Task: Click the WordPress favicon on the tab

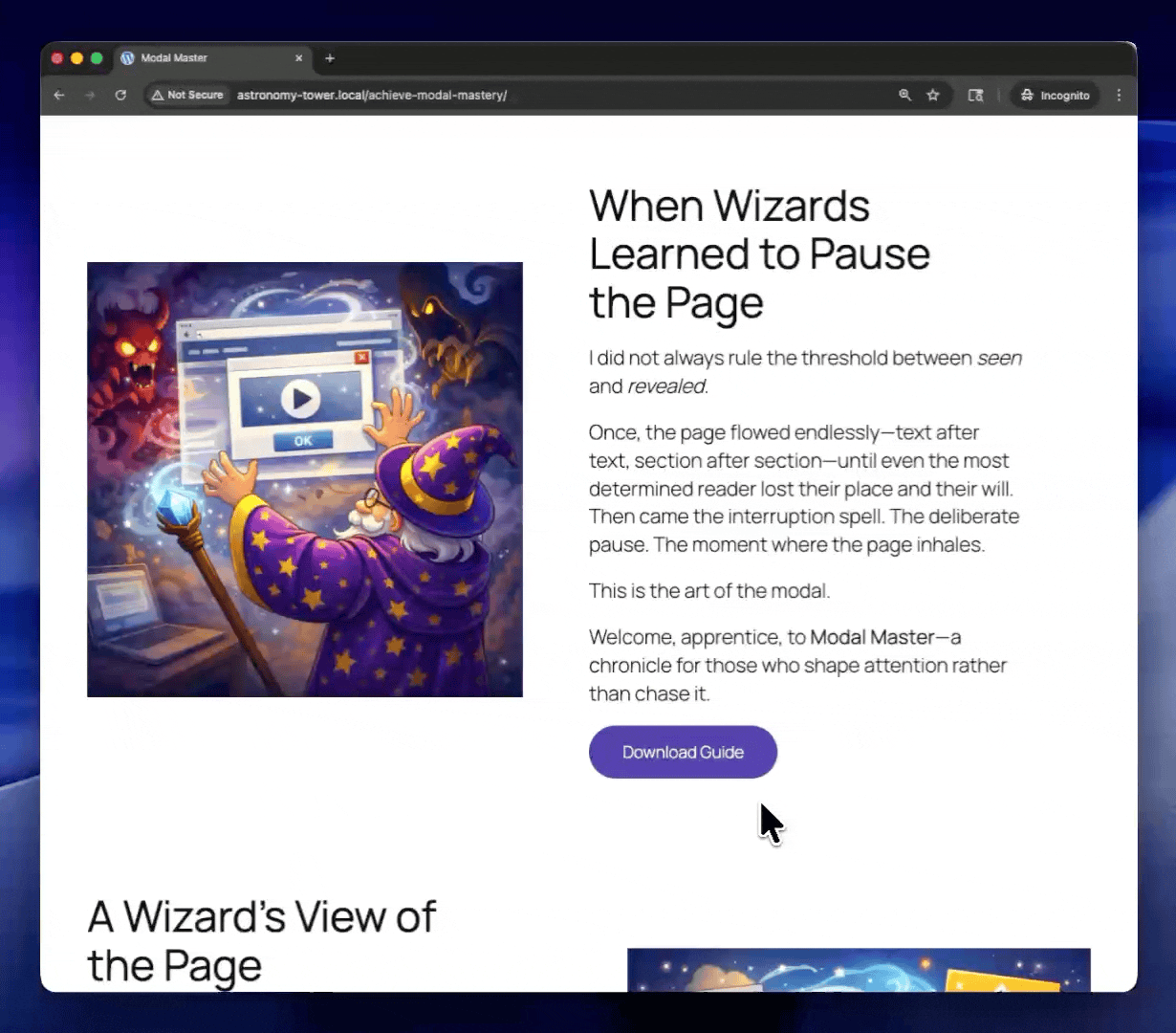Action: pos(127,58)
